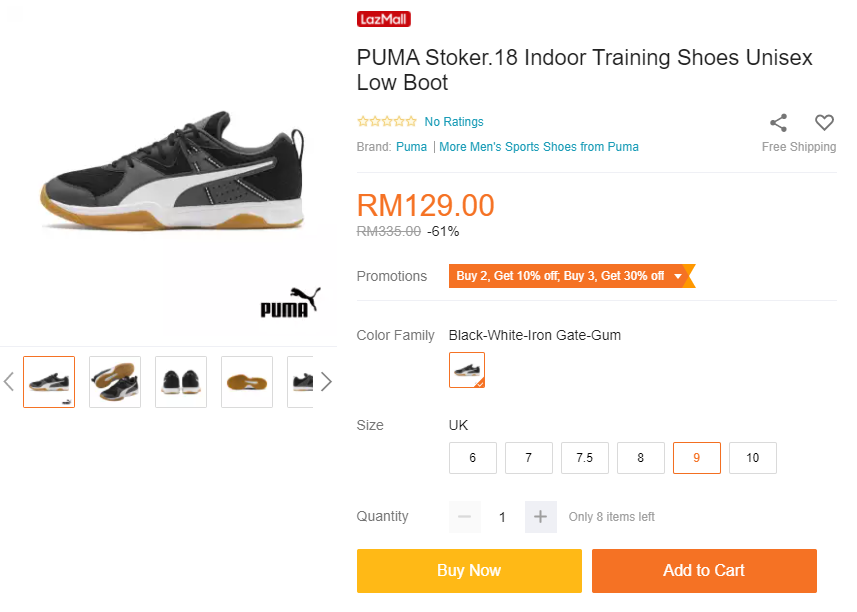The width and height of the screenshot is (857, 612).
Task: Select the Black-White-Iron Gate-Gum color swatch
Action: [467, 370]
